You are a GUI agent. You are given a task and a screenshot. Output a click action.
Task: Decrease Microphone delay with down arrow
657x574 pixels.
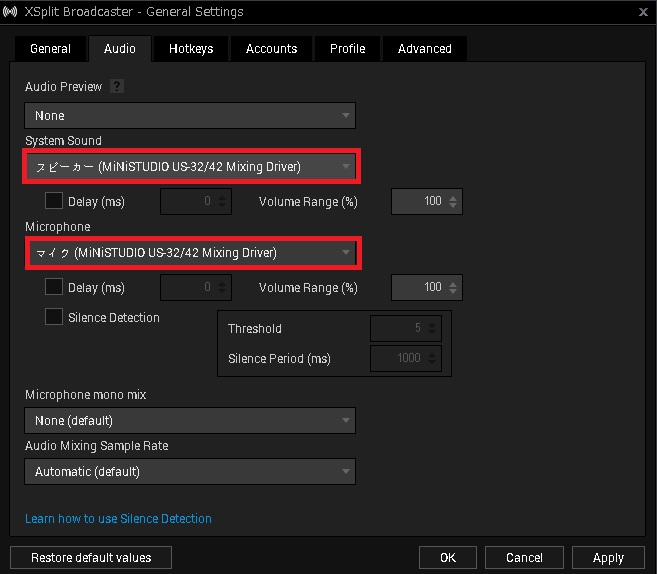point(222,291)
